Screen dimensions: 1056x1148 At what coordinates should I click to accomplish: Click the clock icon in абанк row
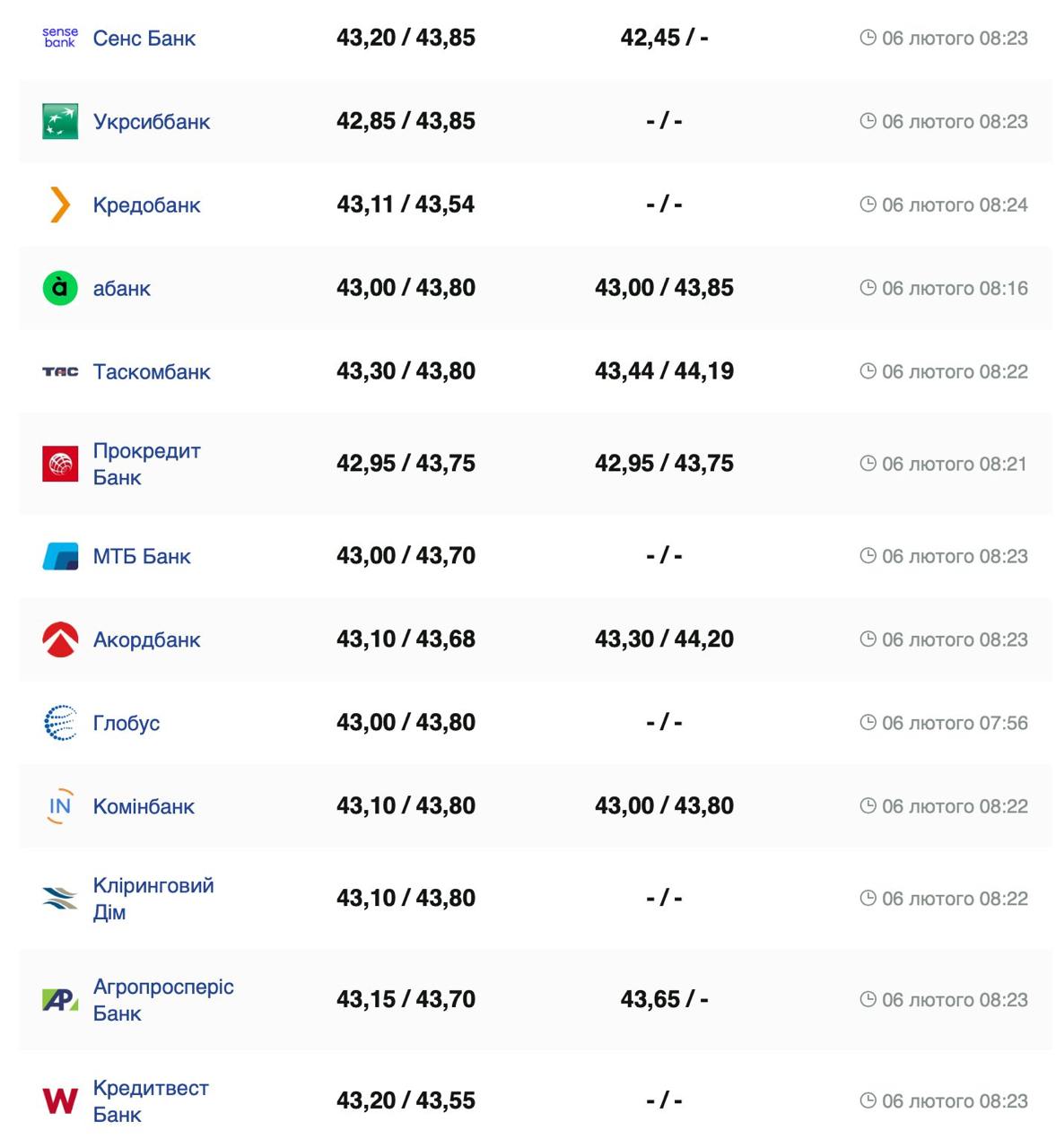point(868,288)
